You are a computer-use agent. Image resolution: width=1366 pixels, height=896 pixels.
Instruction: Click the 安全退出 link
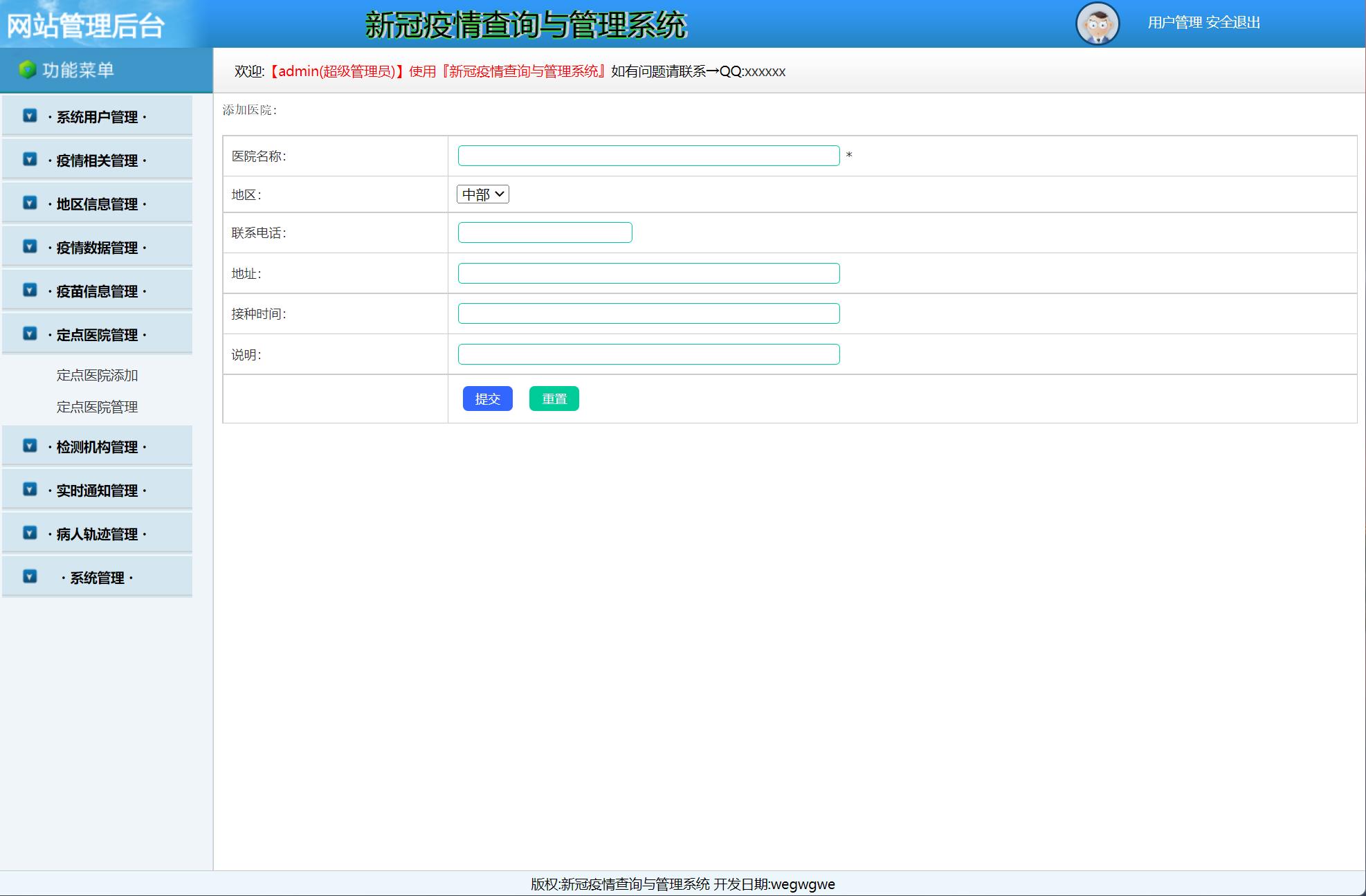pos(1232,22)
